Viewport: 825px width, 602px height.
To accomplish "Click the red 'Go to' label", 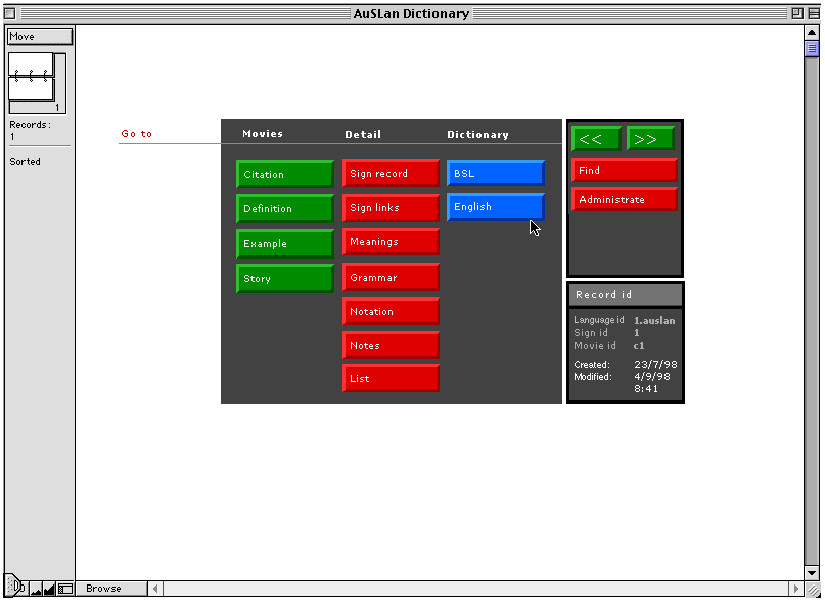I will point(137,134).
